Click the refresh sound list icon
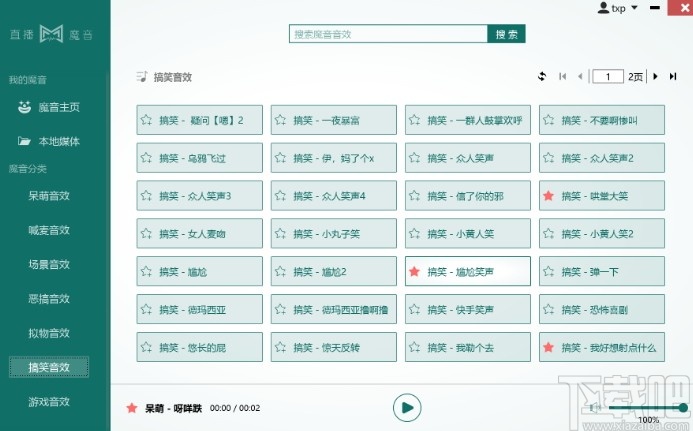Image resolution: width=693 pixels, height=431 pixels. [542, 76]
